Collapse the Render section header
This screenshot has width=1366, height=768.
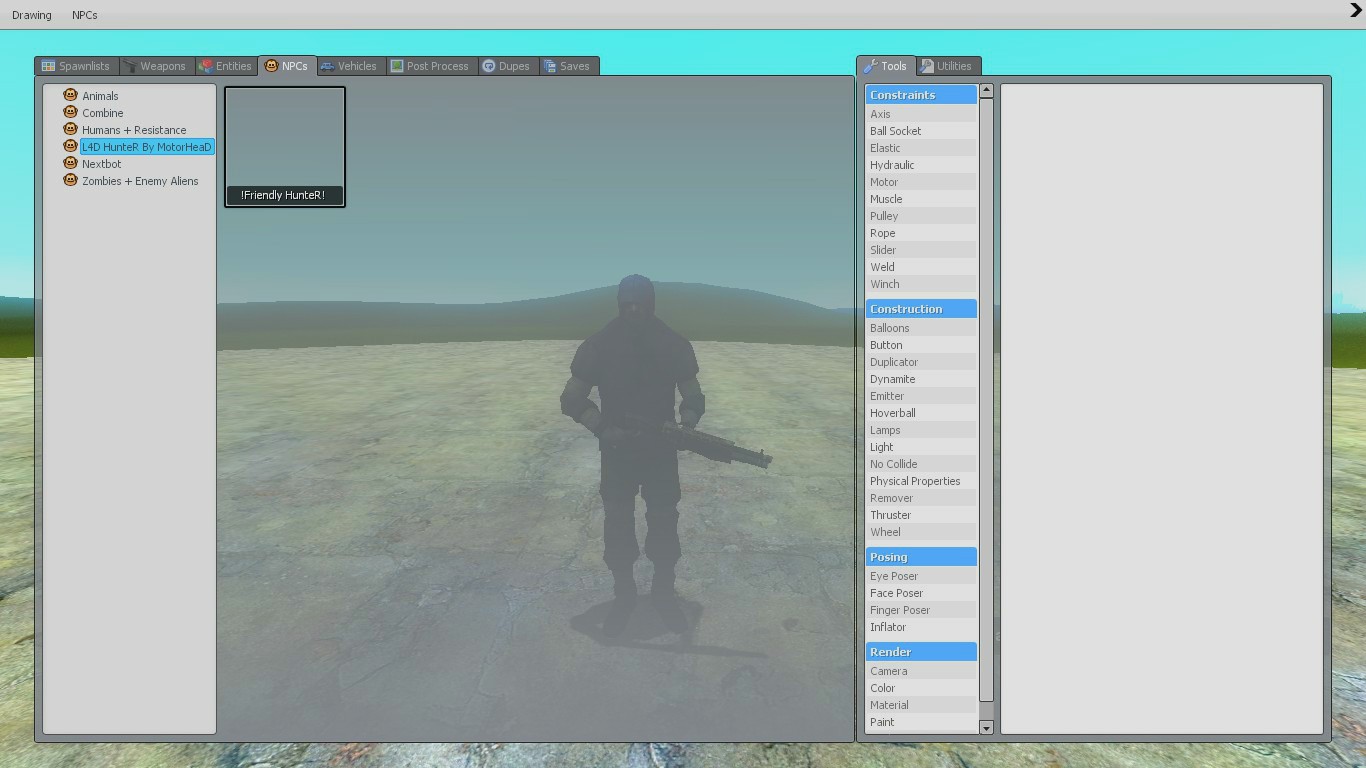pos(920,651)
